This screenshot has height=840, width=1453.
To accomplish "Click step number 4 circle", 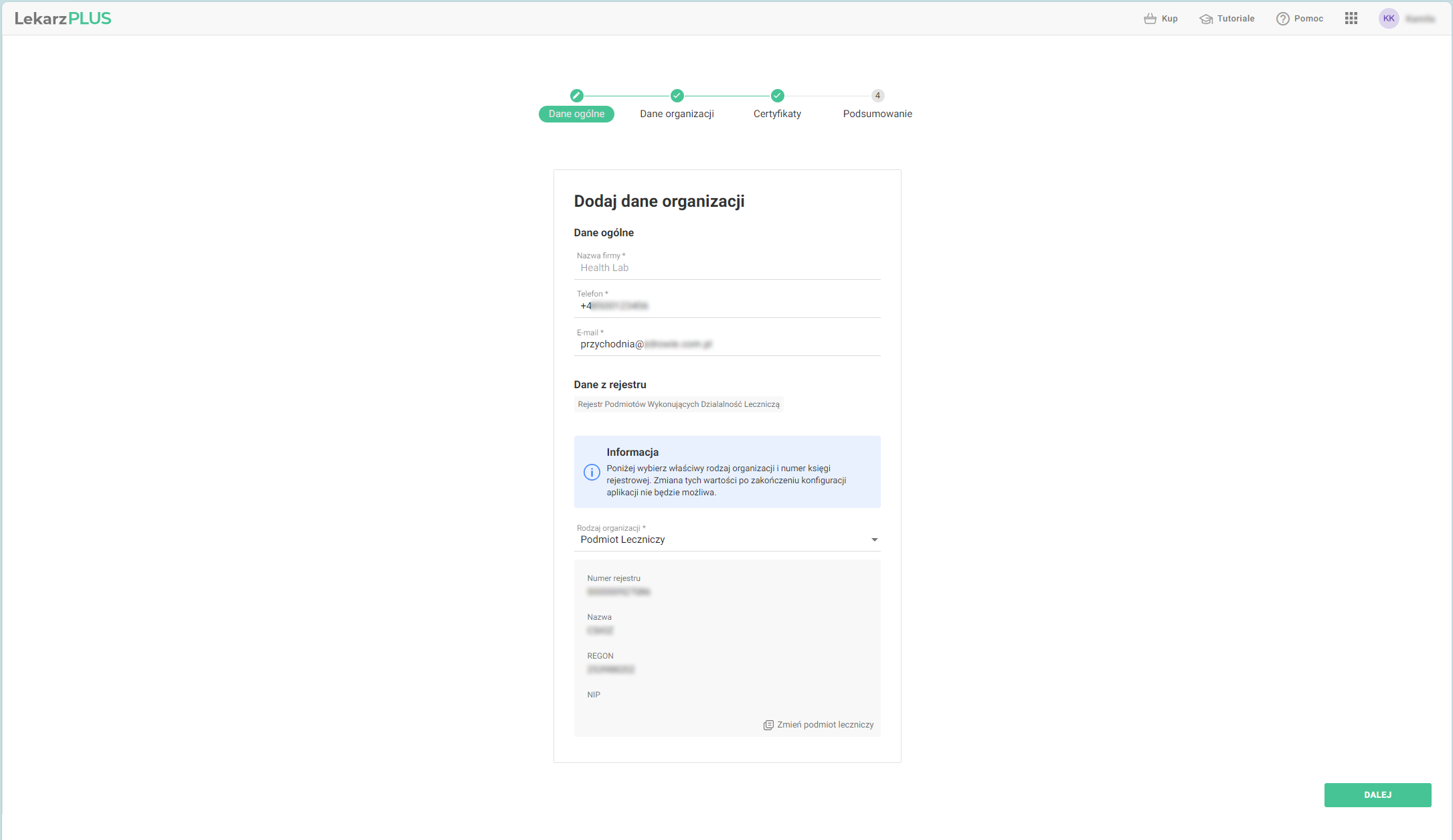I will click(x=877, y=96).
